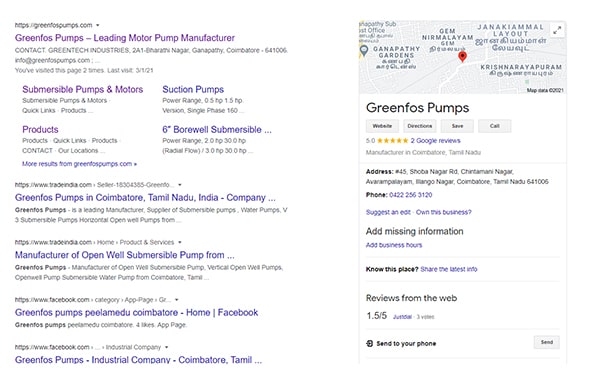Open Submersible Pumps & Motors sitelink
The height and width of the screenshot is (381, 602).
click(x=83, y=89)
